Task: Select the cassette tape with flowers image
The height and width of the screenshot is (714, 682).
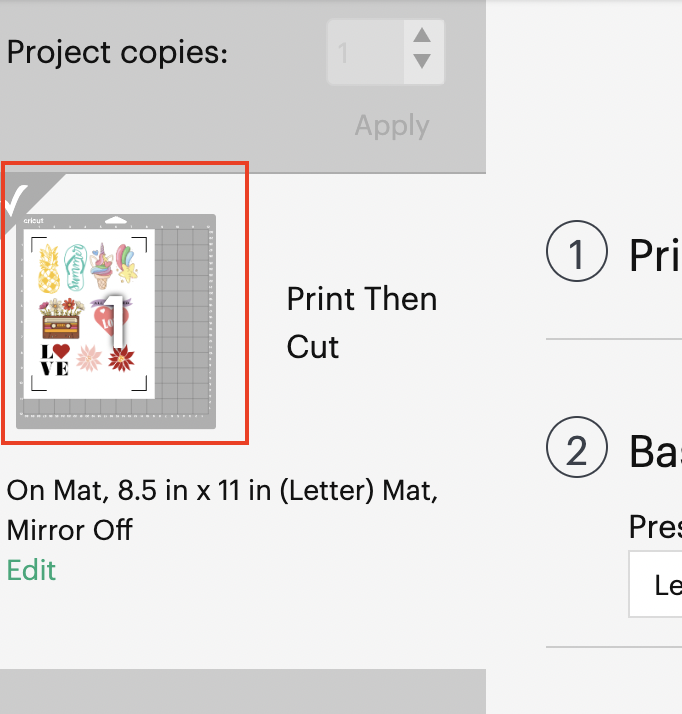Action: tap(61, 320)
